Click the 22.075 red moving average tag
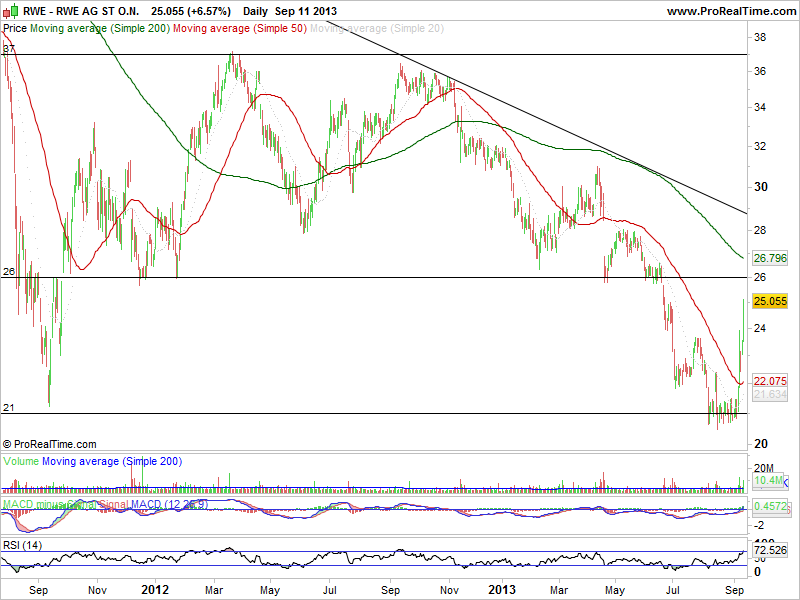 [x=770, y=381]
